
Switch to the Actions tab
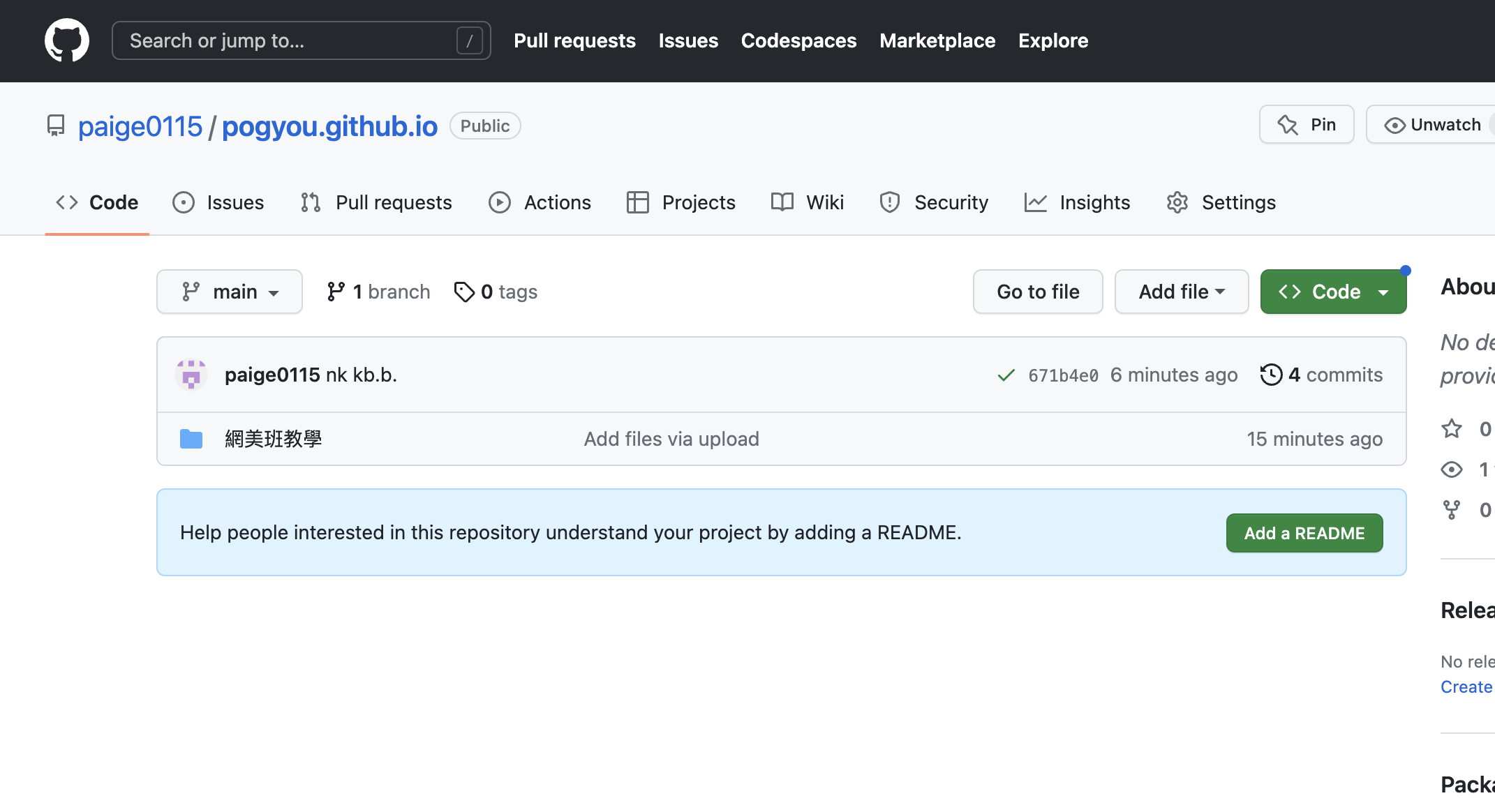point(540,202)
